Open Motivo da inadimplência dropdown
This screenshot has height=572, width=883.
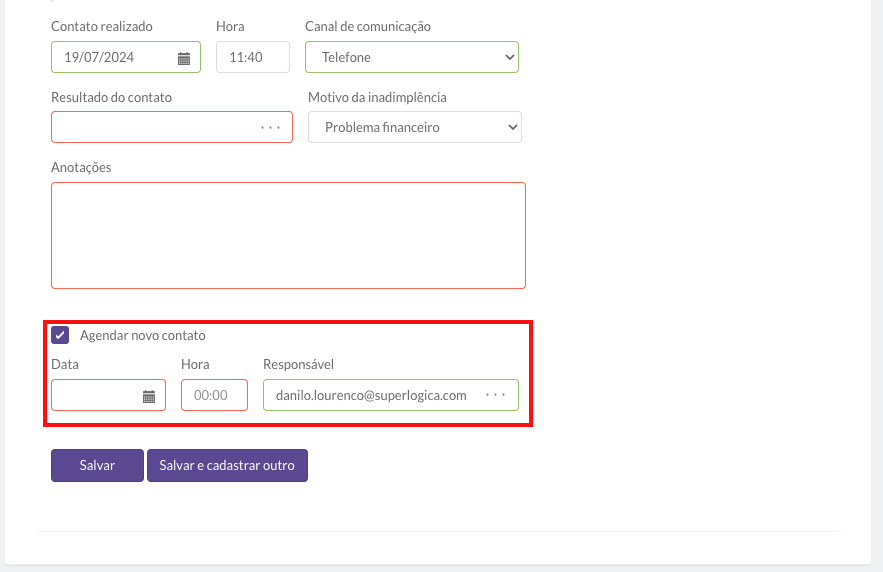click(414, 127)
